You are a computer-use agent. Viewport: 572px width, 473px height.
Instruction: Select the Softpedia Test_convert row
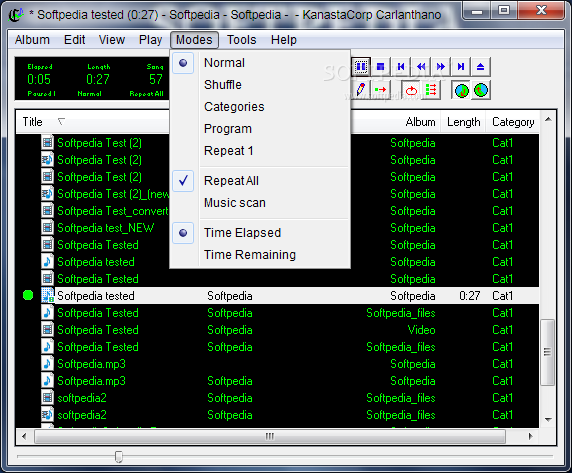(277, 211)
